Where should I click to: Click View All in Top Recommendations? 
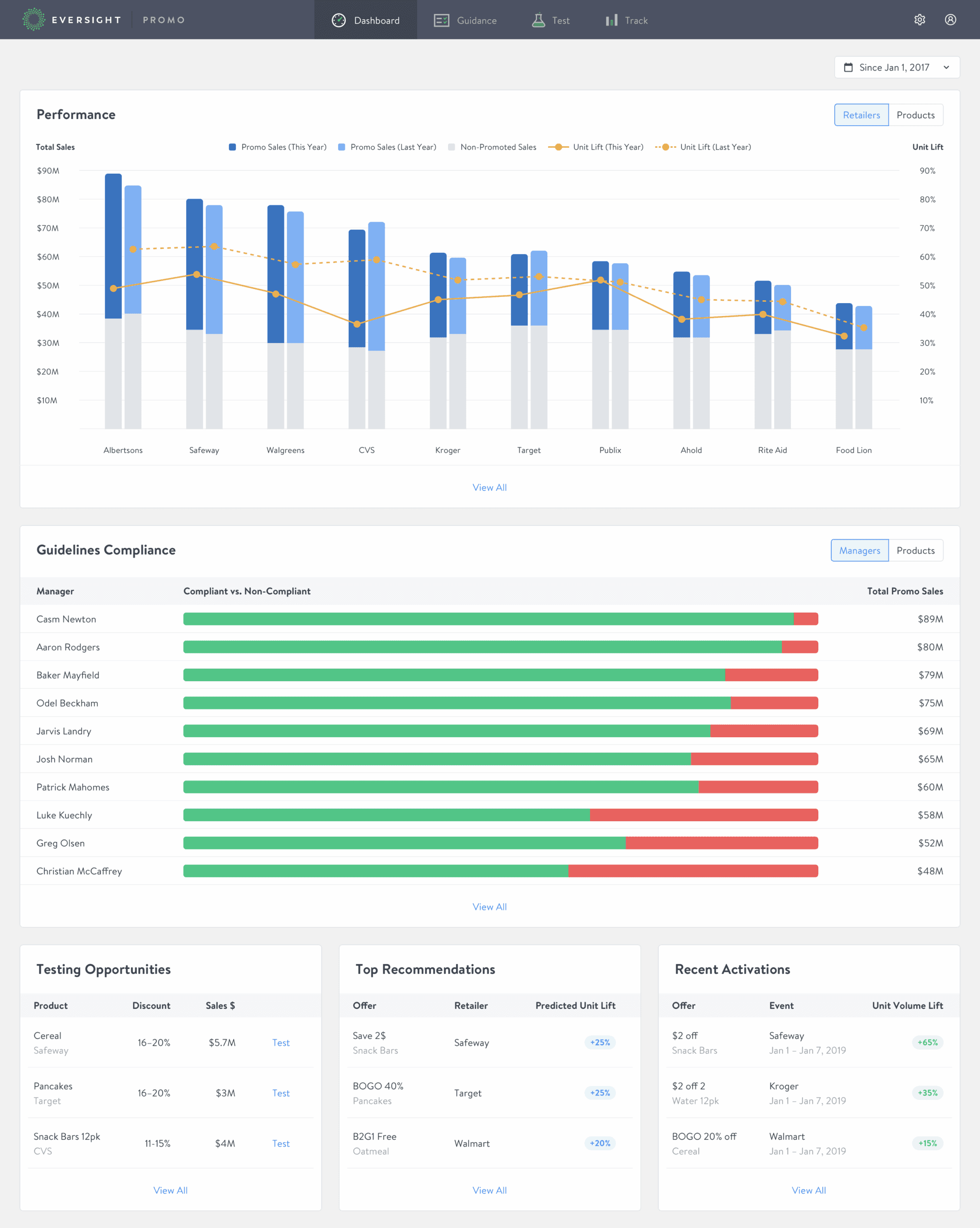[x=490, y=1191]
